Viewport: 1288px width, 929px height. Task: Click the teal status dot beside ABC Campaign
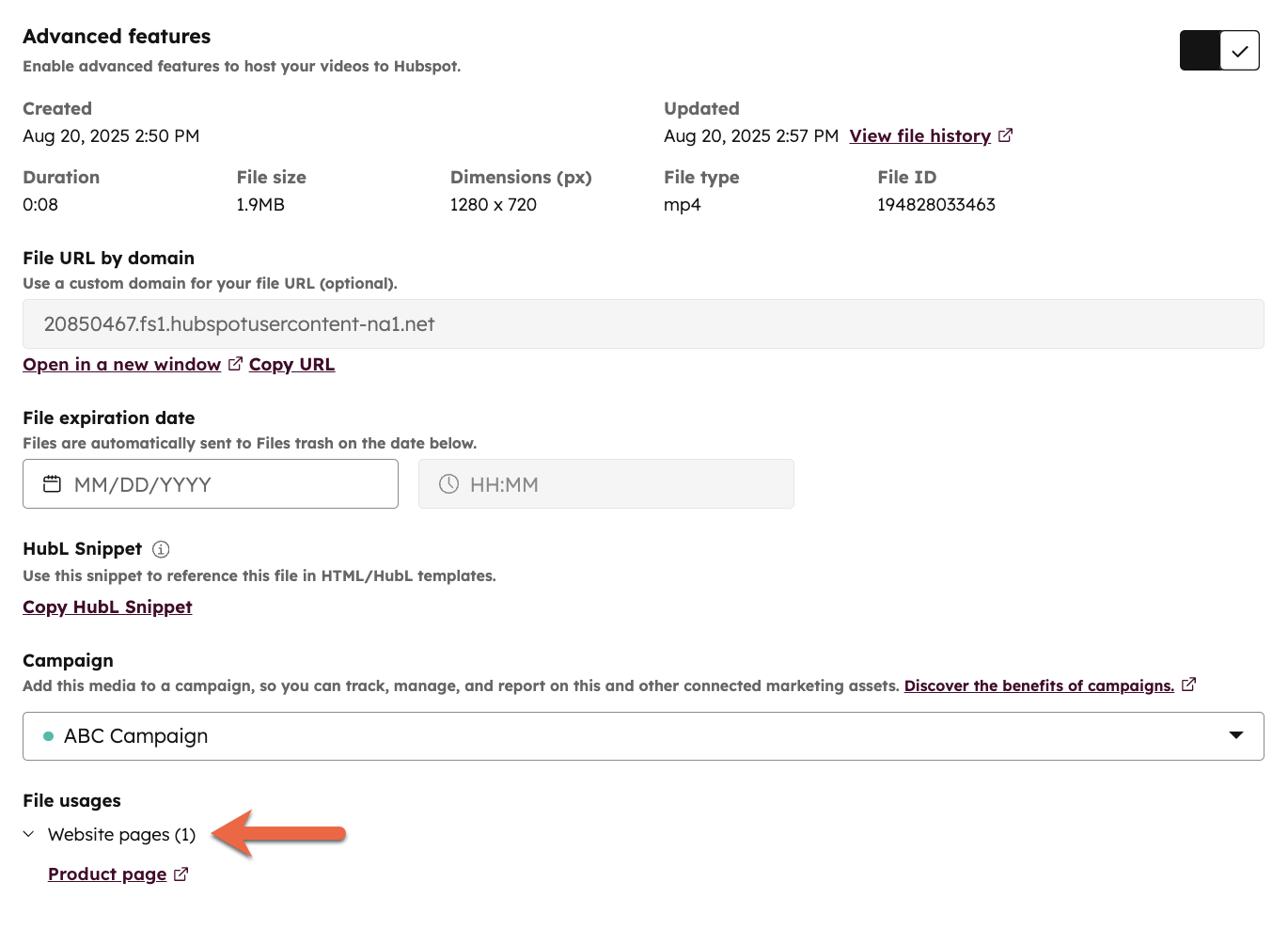[x=46, y=736]
